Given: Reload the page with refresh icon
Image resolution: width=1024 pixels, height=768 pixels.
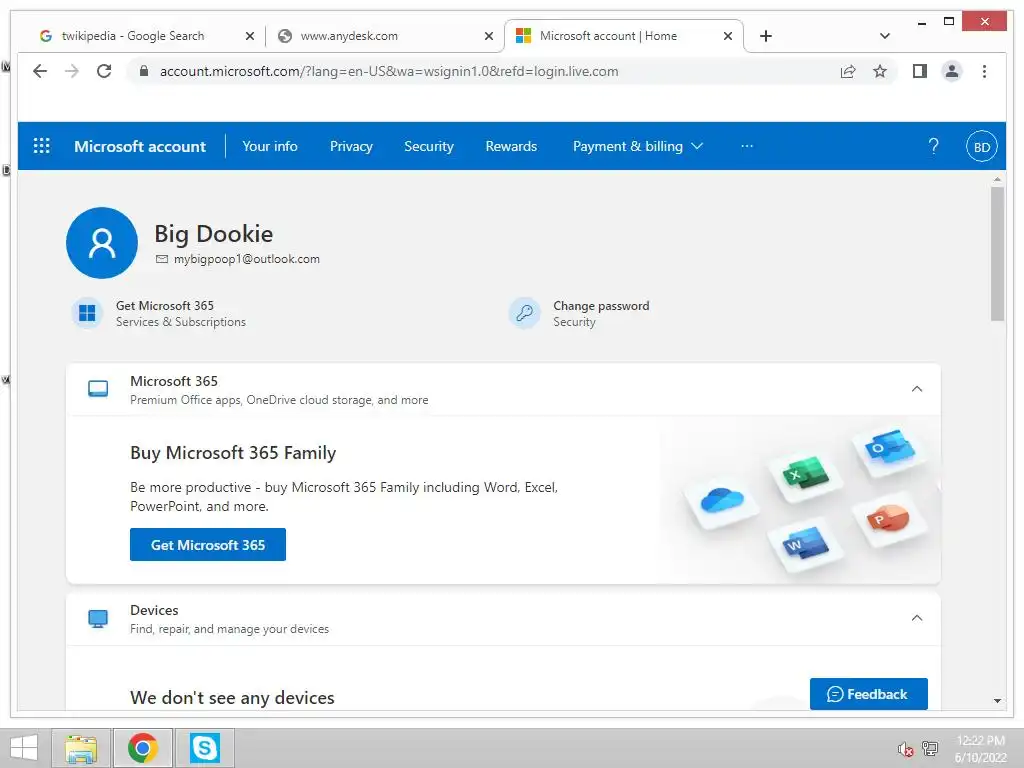Looking at the screenshot, I should [104, 71].
